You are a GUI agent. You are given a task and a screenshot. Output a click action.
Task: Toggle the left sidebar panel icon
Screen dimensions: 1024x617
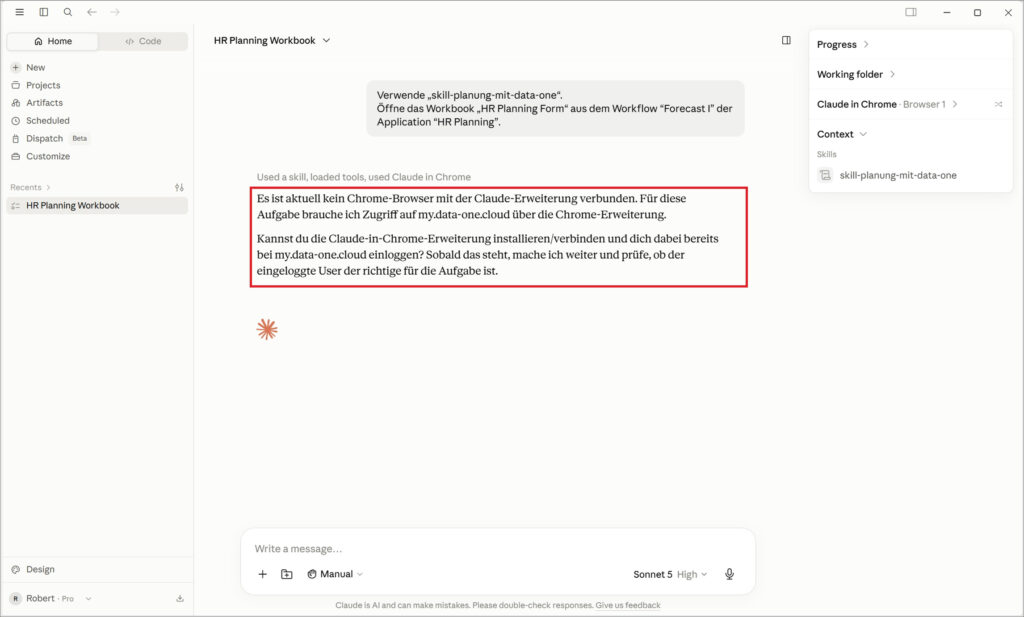(44, 12)
